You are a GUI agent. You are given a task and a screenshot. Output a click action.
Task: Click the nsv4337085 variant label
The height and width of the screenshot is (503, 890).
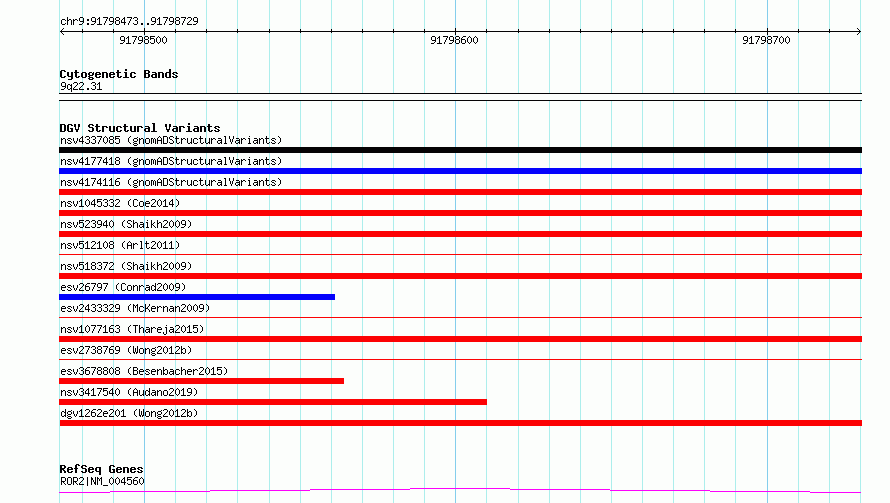(171, 140)
